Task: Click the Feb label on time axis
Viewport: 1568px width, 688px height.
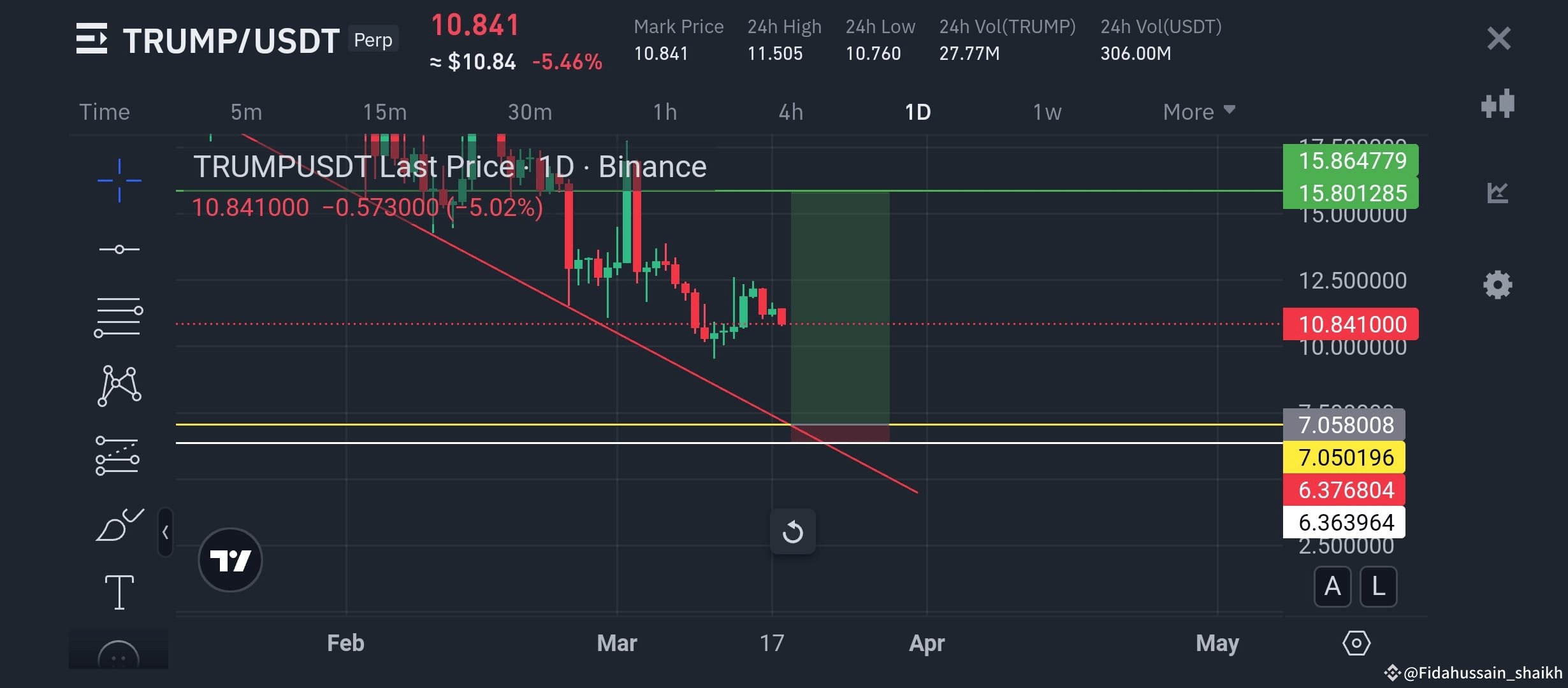Action: pyautogui.click(x=345, y=643)
